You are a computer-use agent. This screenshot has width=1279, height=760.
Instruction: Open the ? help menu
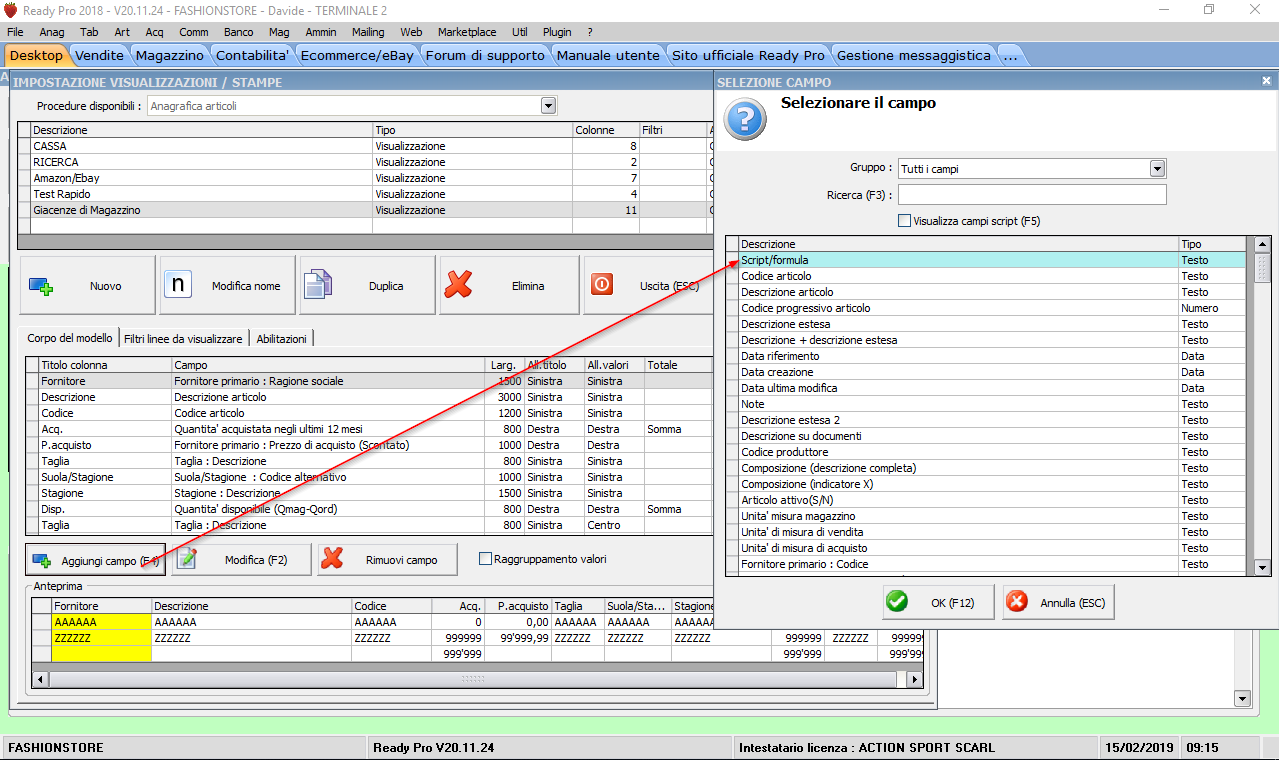pos(590,32)
